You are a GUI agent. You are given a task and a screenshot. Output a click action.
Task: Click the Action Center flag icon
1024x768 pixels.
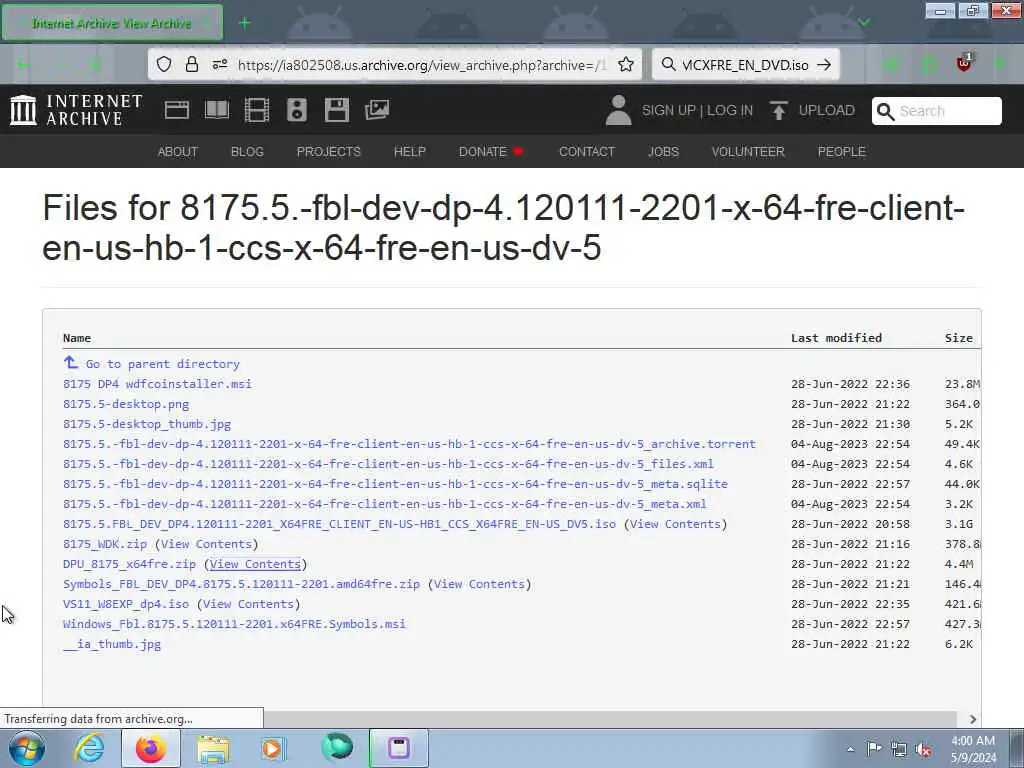coord(874,748)
